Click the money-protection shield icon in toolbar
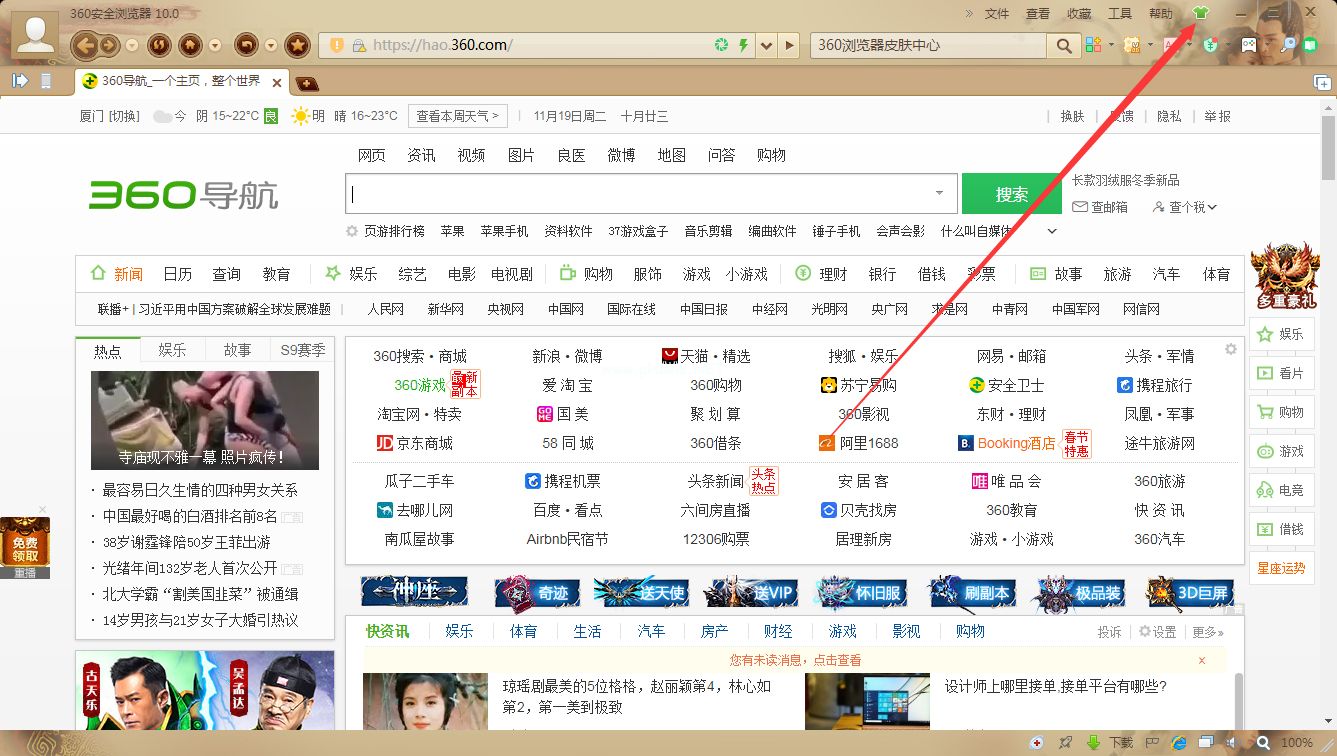The width and height of the screenshot is (1337, 756). pyautogui.click(x=1211, y=45)
